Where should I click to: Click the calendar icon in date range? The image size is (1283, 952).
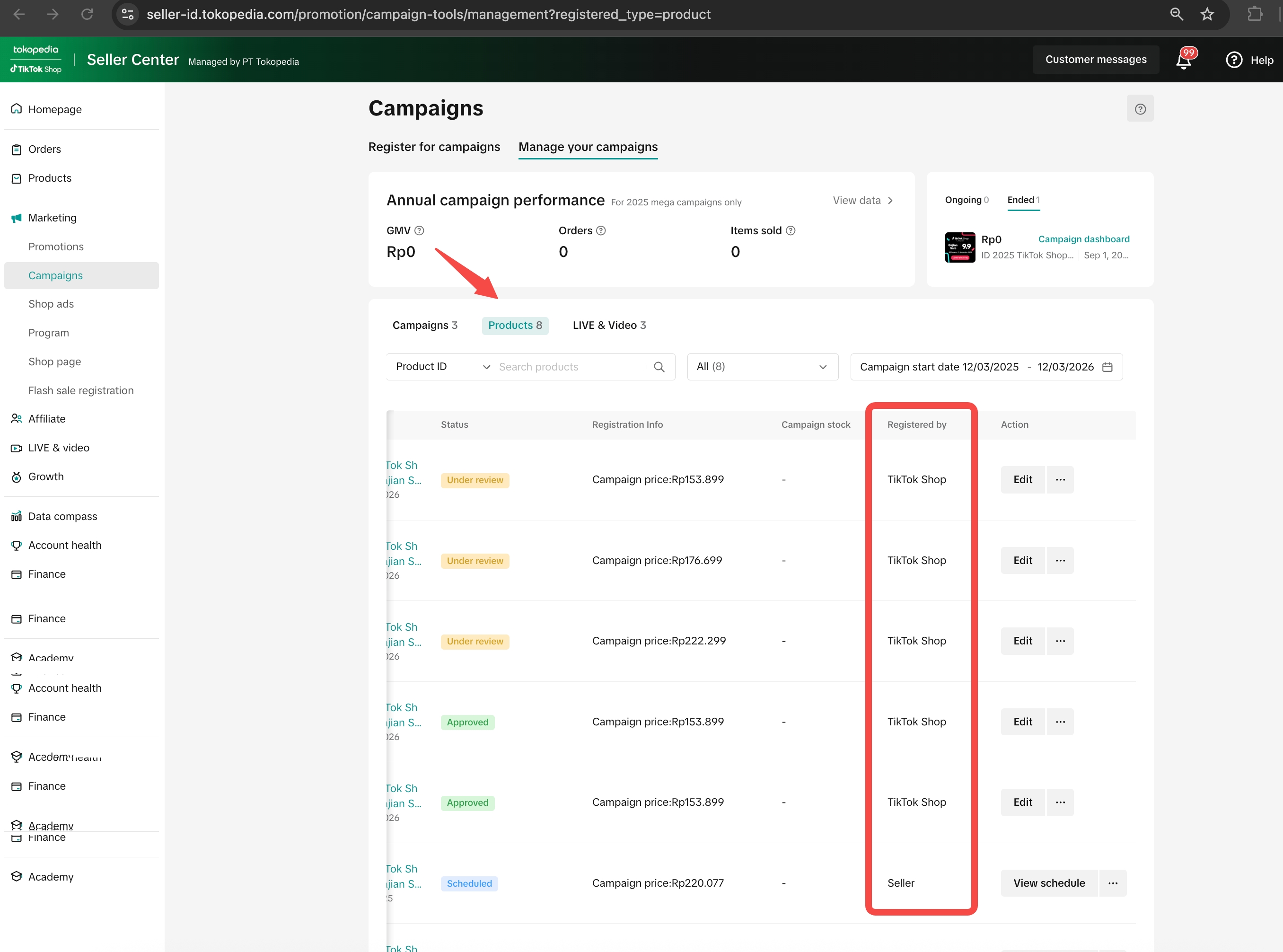tap(1107, 367)
